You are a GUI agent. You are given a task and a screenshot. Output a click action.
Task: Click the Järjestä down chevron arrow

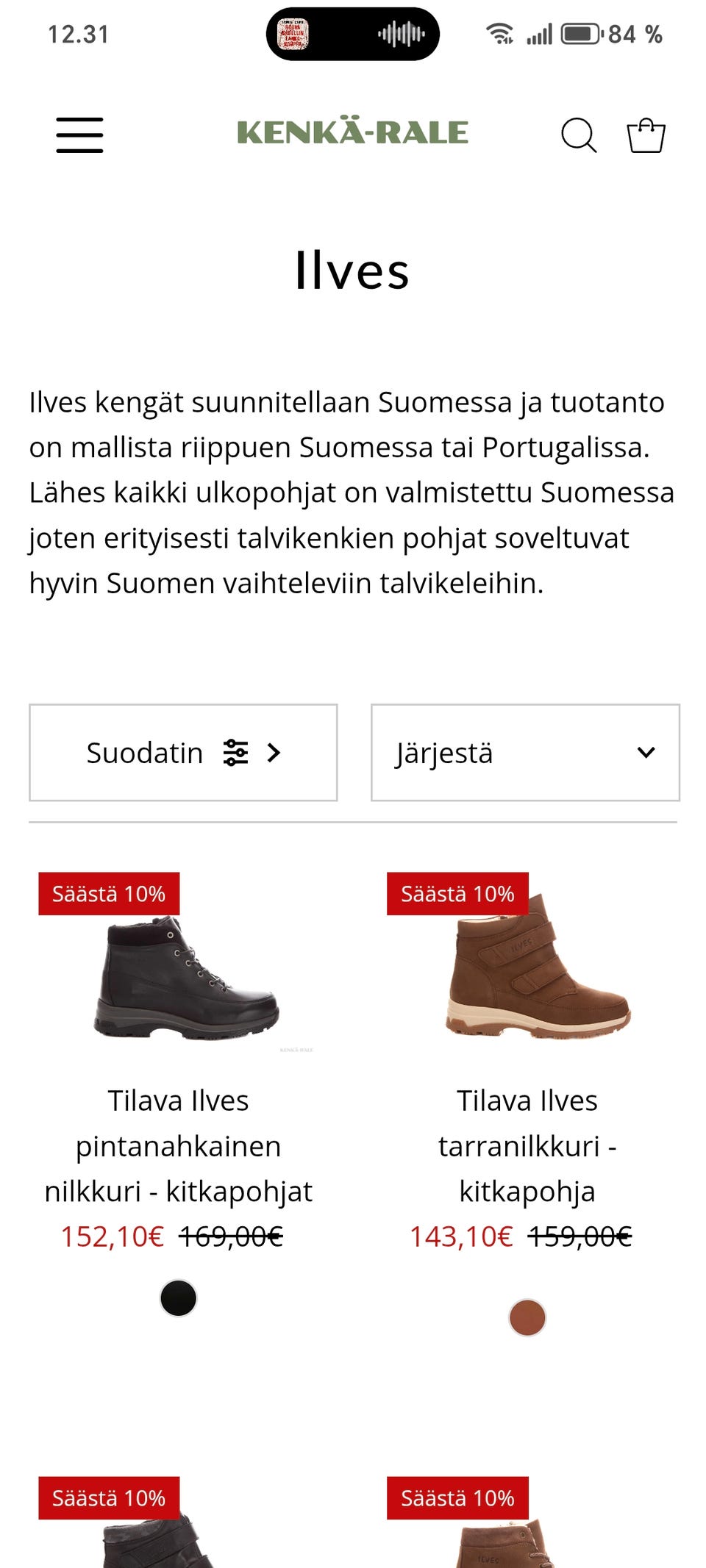pos(645,752)
